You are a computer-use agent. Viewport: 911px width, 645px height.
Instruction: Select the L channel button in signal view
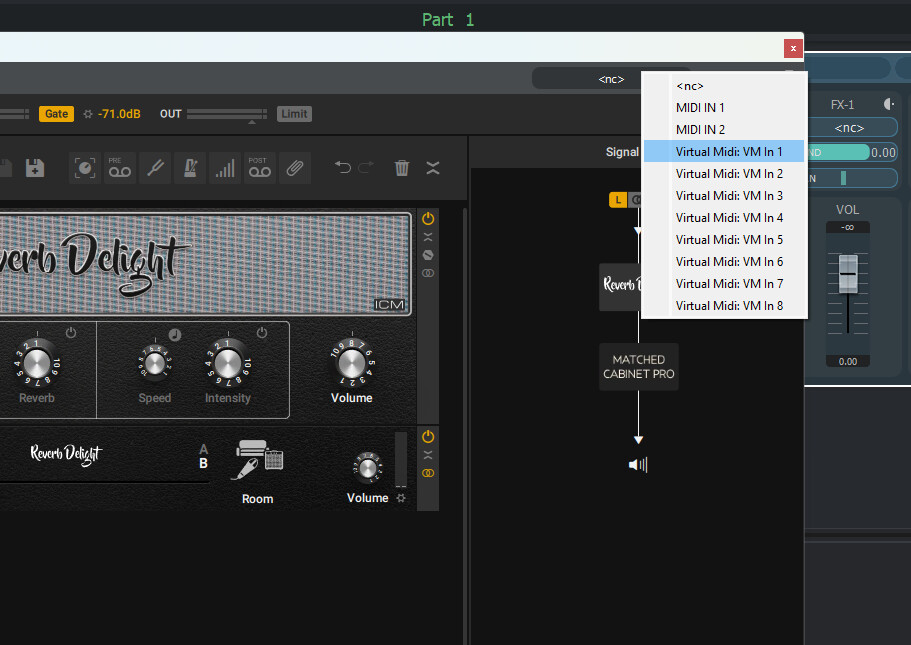618,200
